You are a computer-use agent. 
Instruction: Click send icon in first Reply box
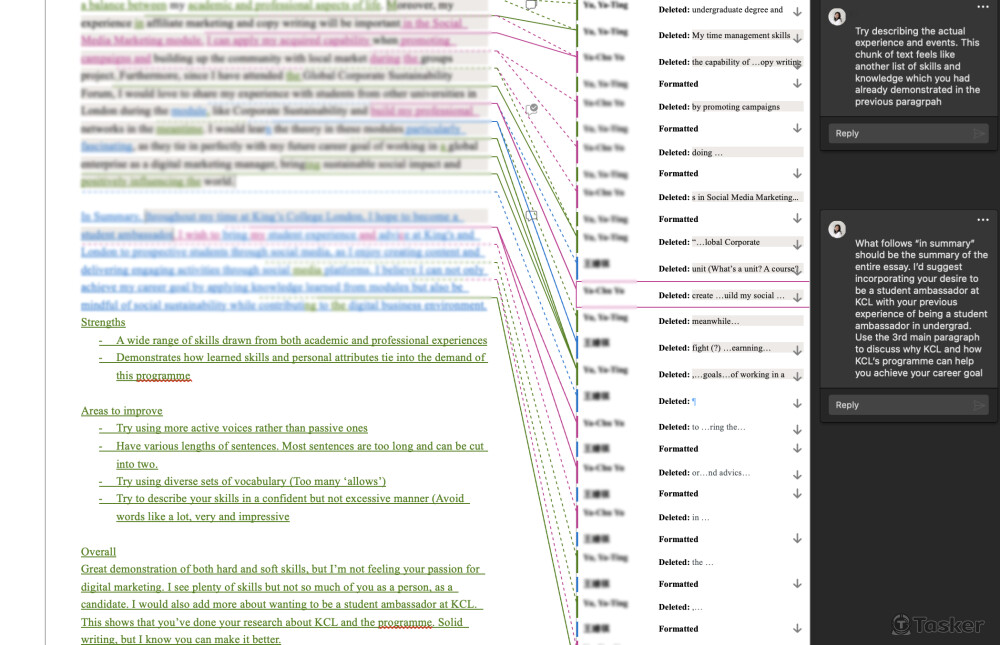point(978,133)
